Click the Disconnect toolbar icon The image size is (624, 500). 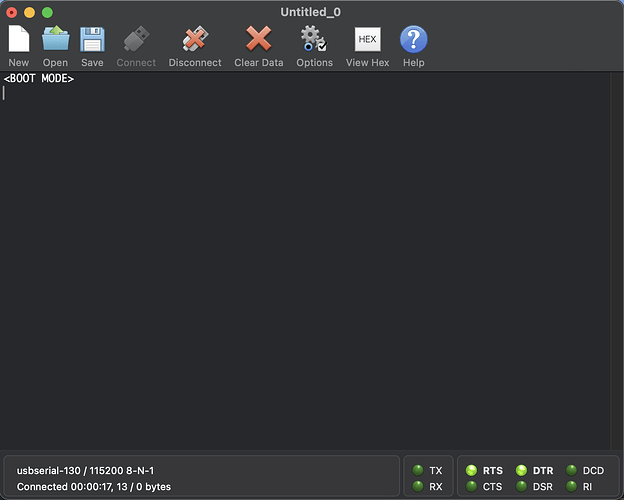pyautogui.click(x=195, y=40)
